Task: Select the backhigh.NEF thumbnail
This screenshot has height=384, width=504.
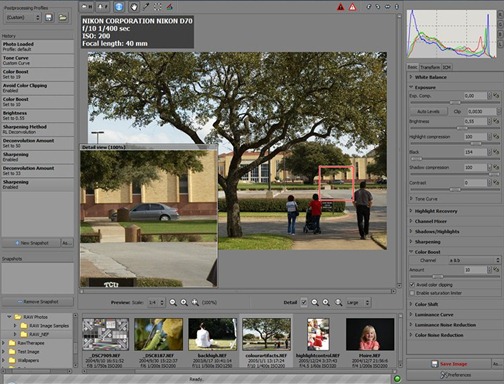Action: [212, 334]
